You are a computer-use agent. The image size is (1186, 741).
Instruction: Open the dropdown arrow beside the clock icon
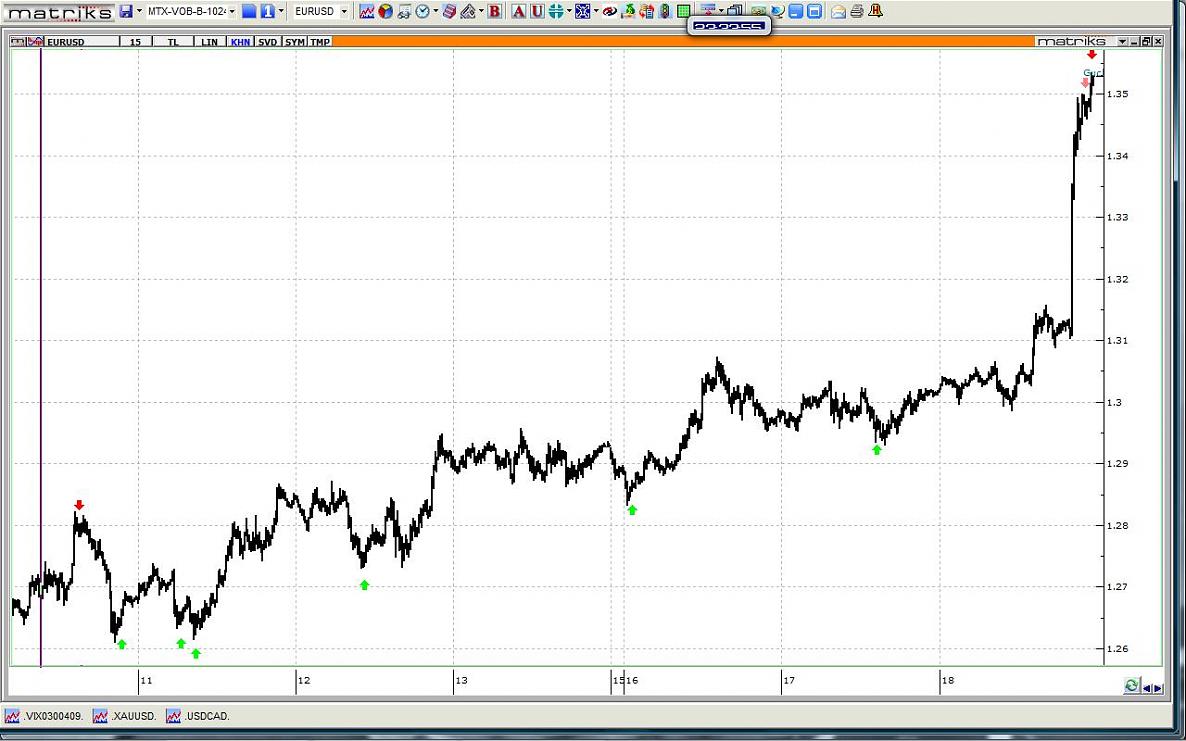point(435,11)
